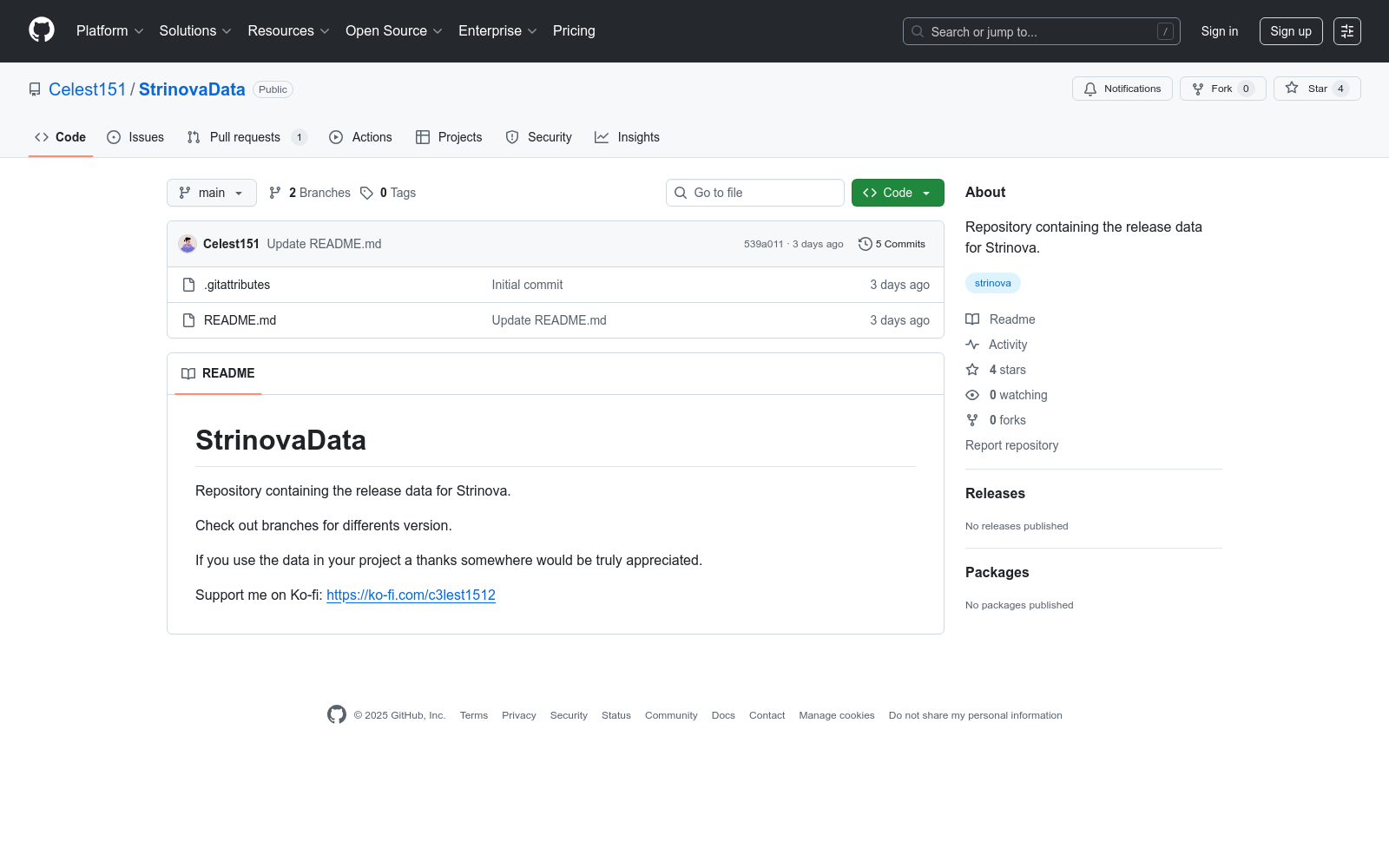Click the star icon beside 4 stars

(972, 370)
